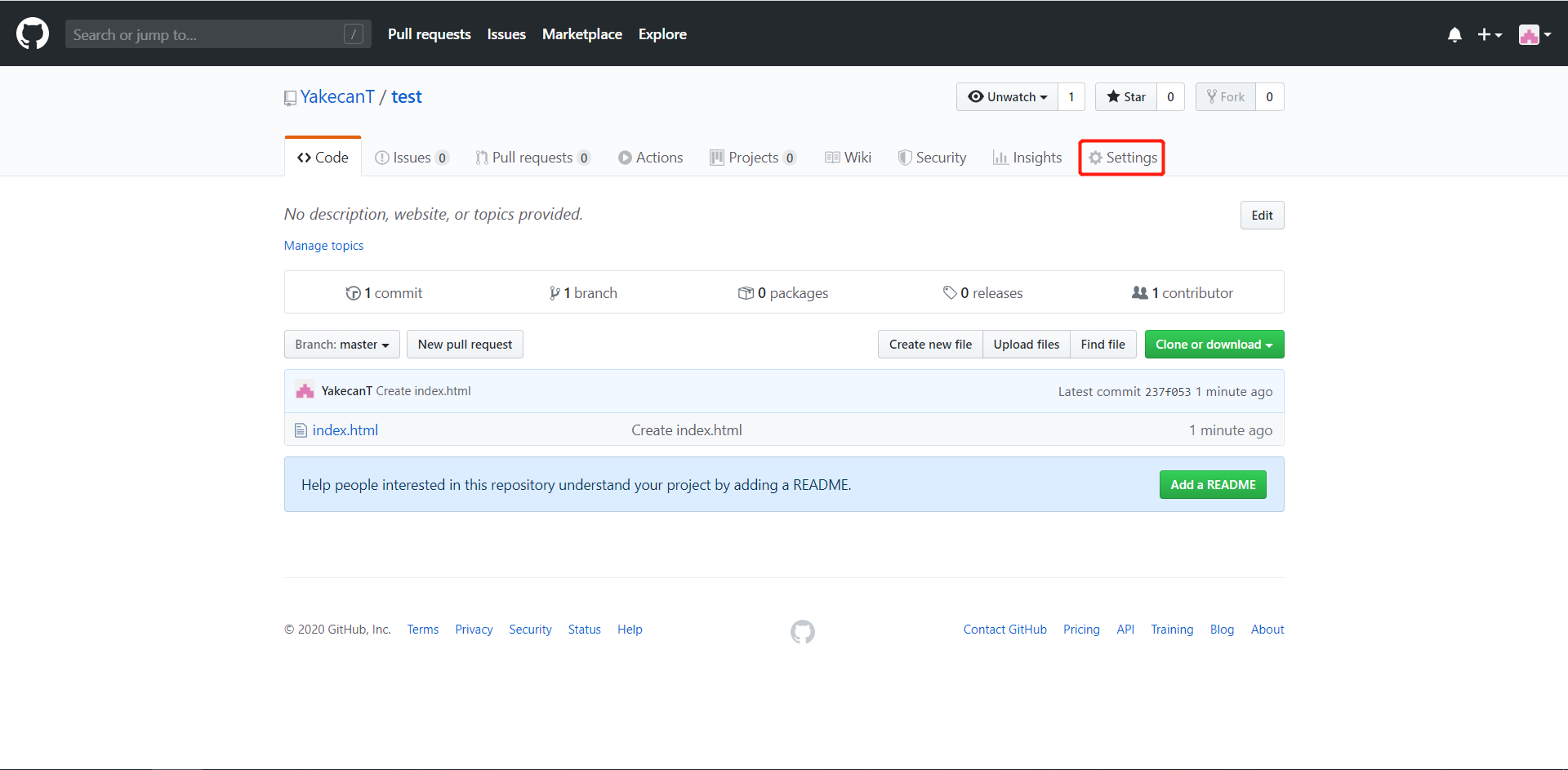
Task: Open the user avatar menu
Action: [1535, 34]
